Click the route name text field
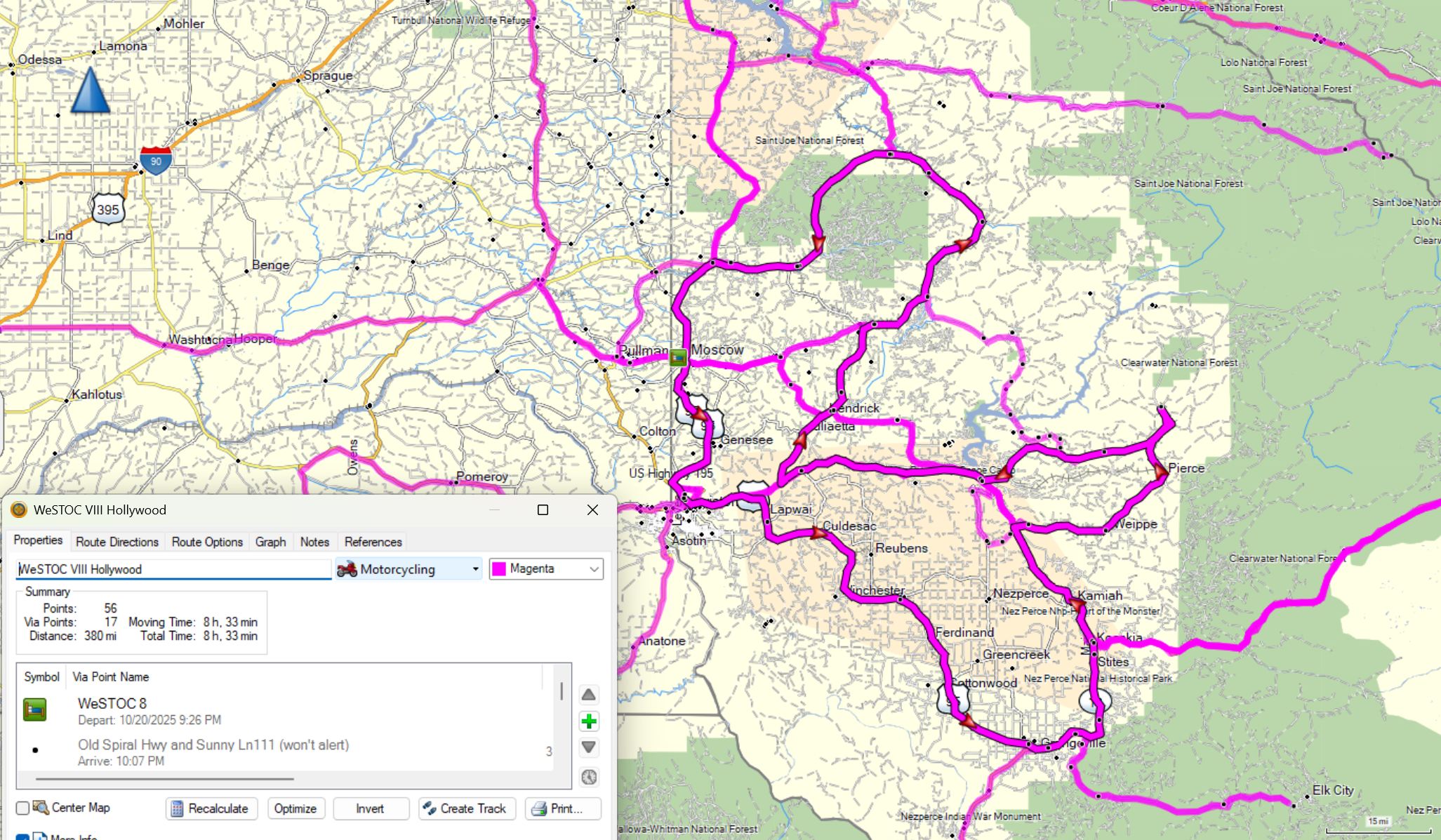 click(x=173, y=569)
